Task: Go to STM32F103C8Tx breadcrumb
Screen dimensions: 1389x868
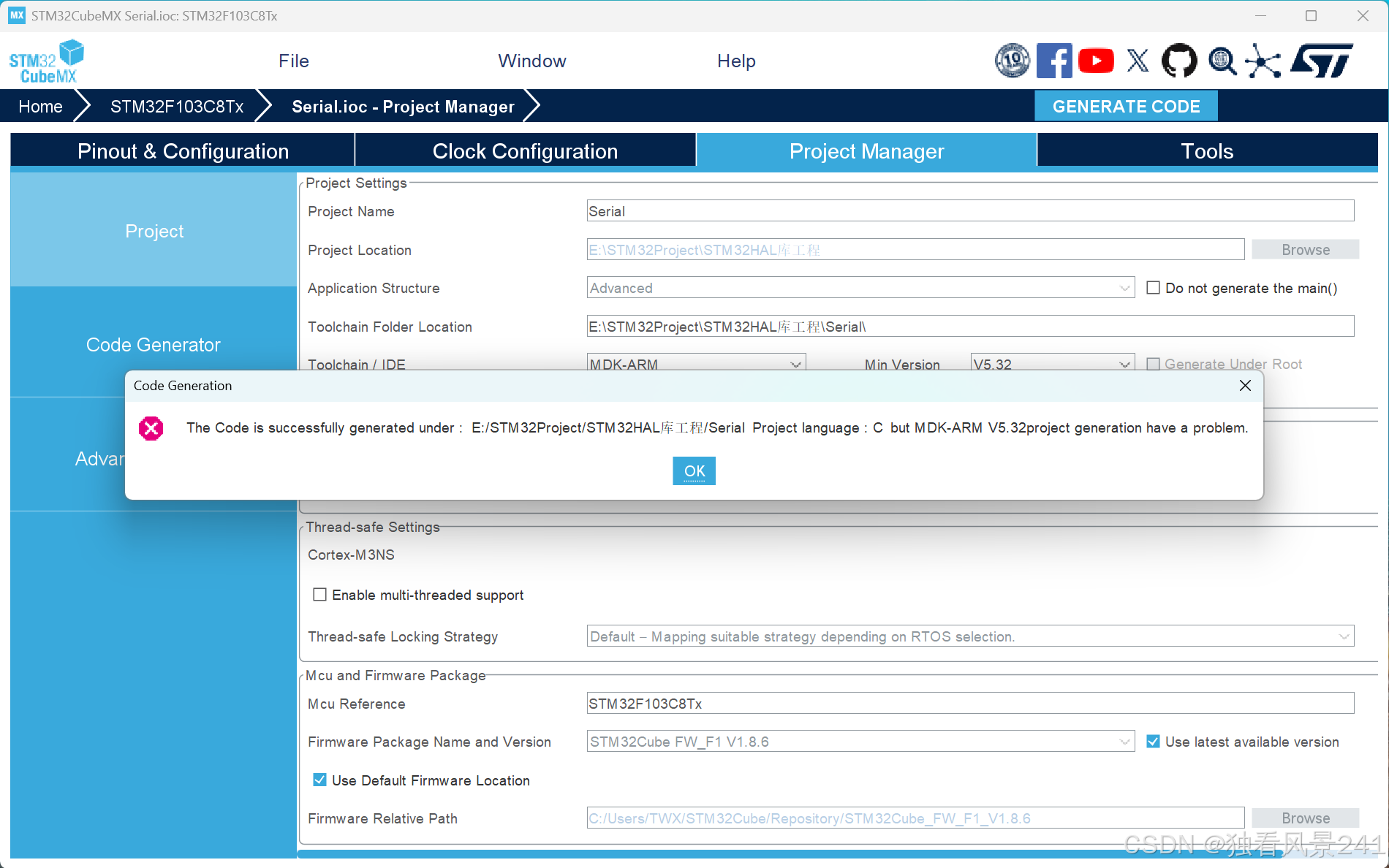Action: [x=177, y=107]
